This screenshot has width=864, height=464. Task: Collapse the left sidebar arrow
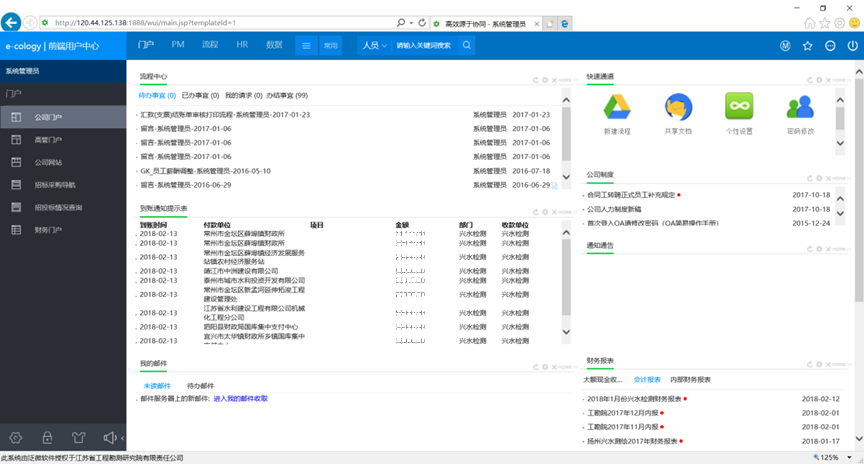[122, 438]
